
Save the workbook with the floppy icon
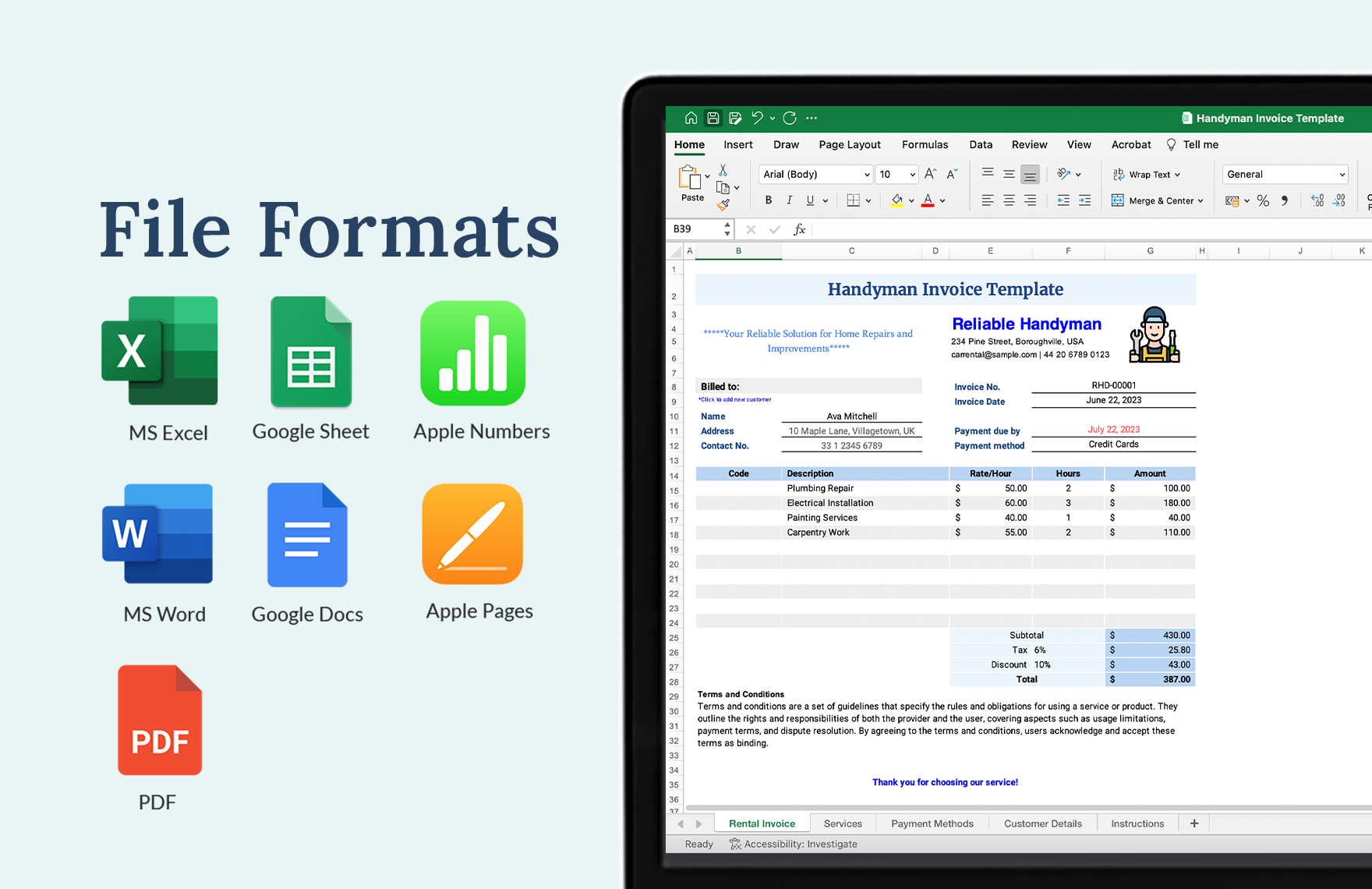click(713, 118)
